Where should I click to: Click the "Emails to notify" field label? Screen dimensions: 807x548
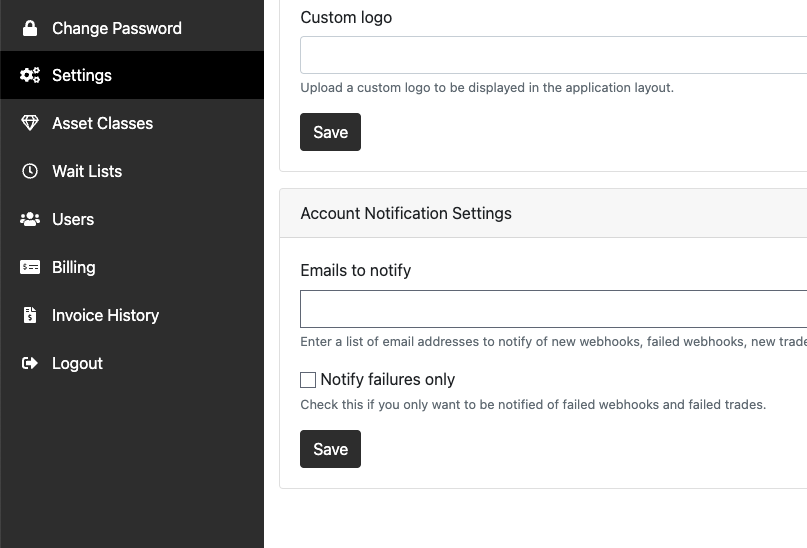point(355,271)
